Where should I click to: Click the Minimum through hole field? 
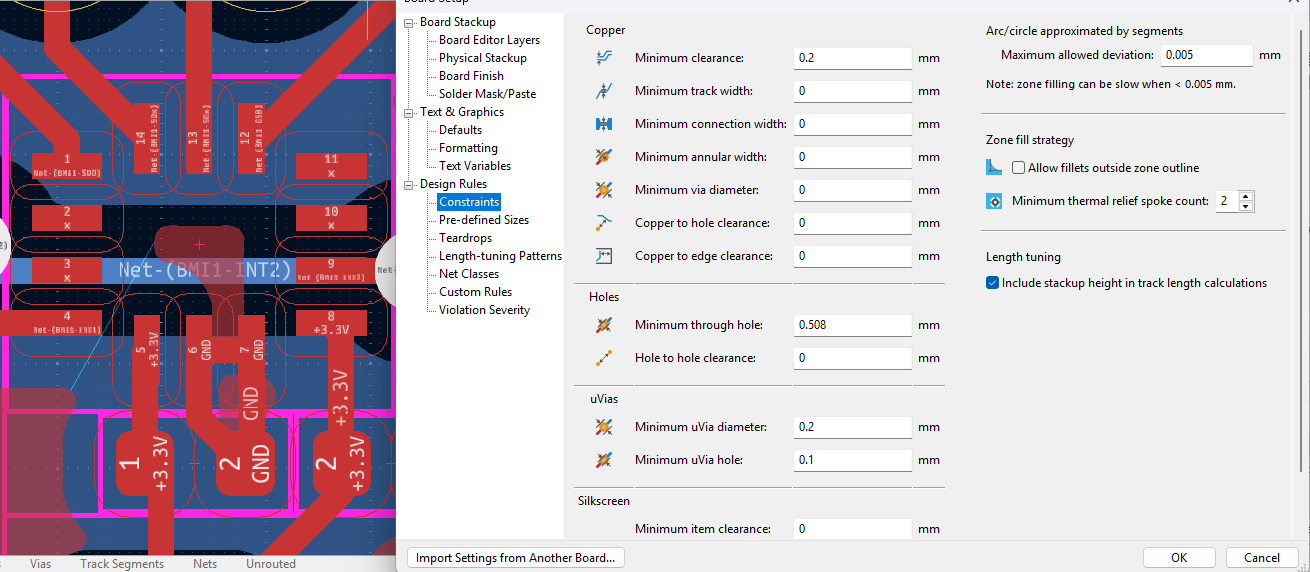click(853, 325)
